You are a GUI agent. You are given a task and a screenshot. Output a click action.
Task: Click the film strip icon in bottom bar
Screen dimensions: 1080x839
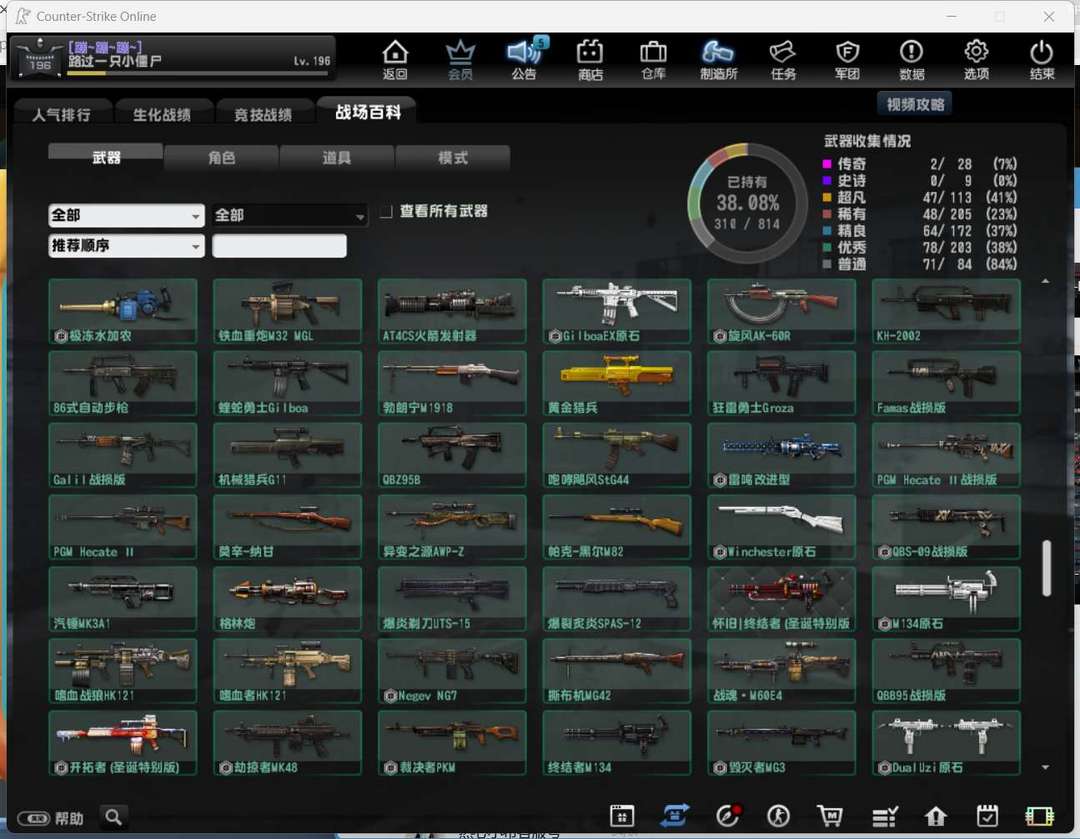pyautogui.click(x=1039, y=817)
